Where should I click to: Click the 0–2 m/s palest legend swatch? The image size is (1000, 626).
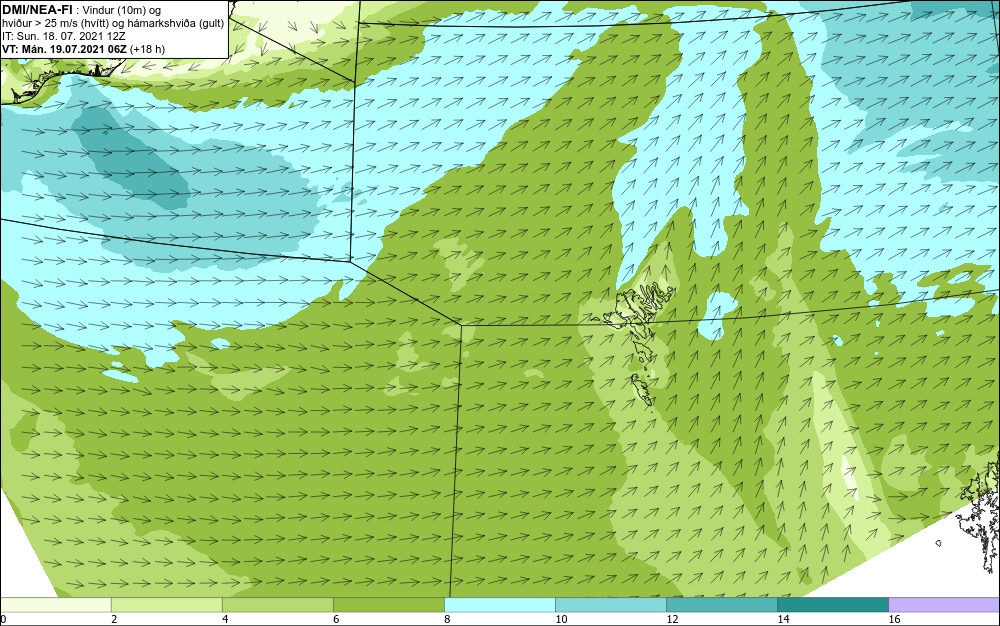(x=55, y=605)
